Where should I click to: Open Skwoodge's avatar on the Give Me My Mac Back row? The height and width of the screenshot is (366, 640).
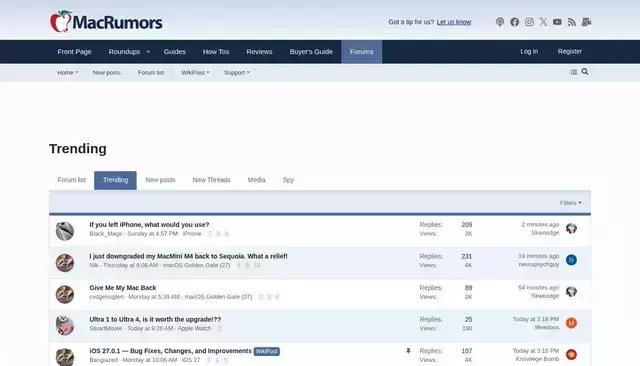571,291
